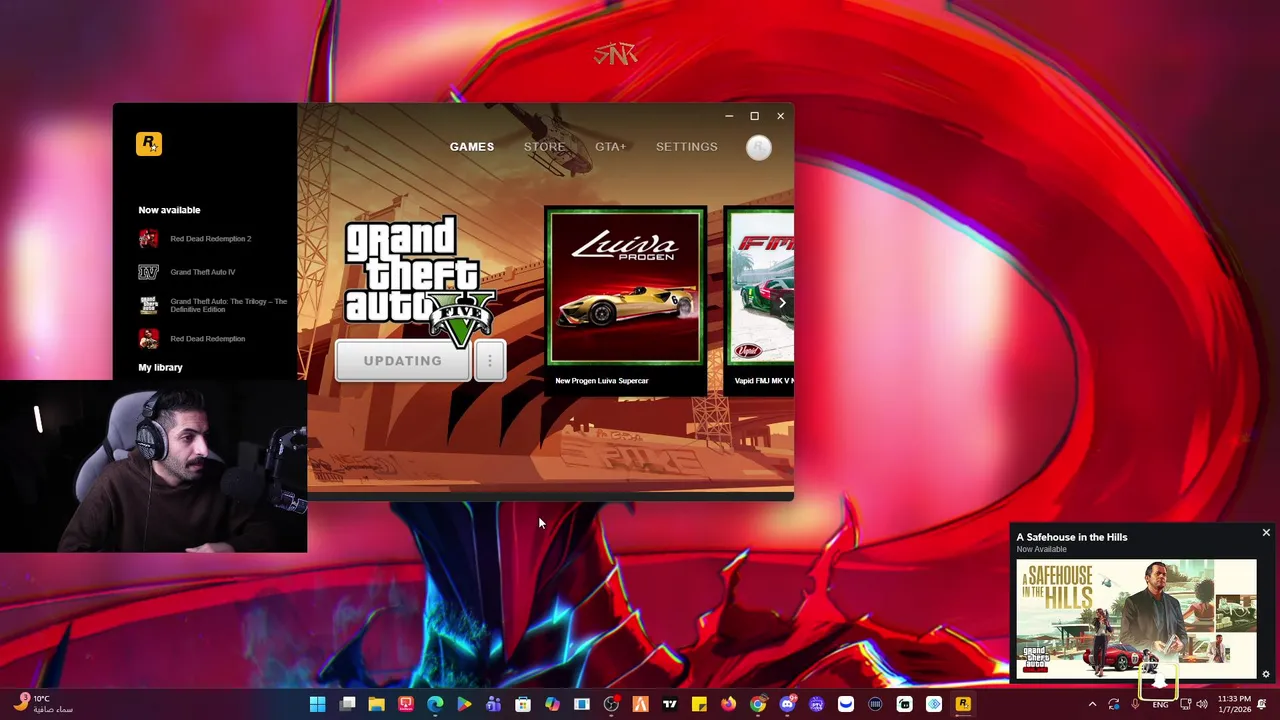Open the Safehouse in the Hills banner image

pos(1136,619)
